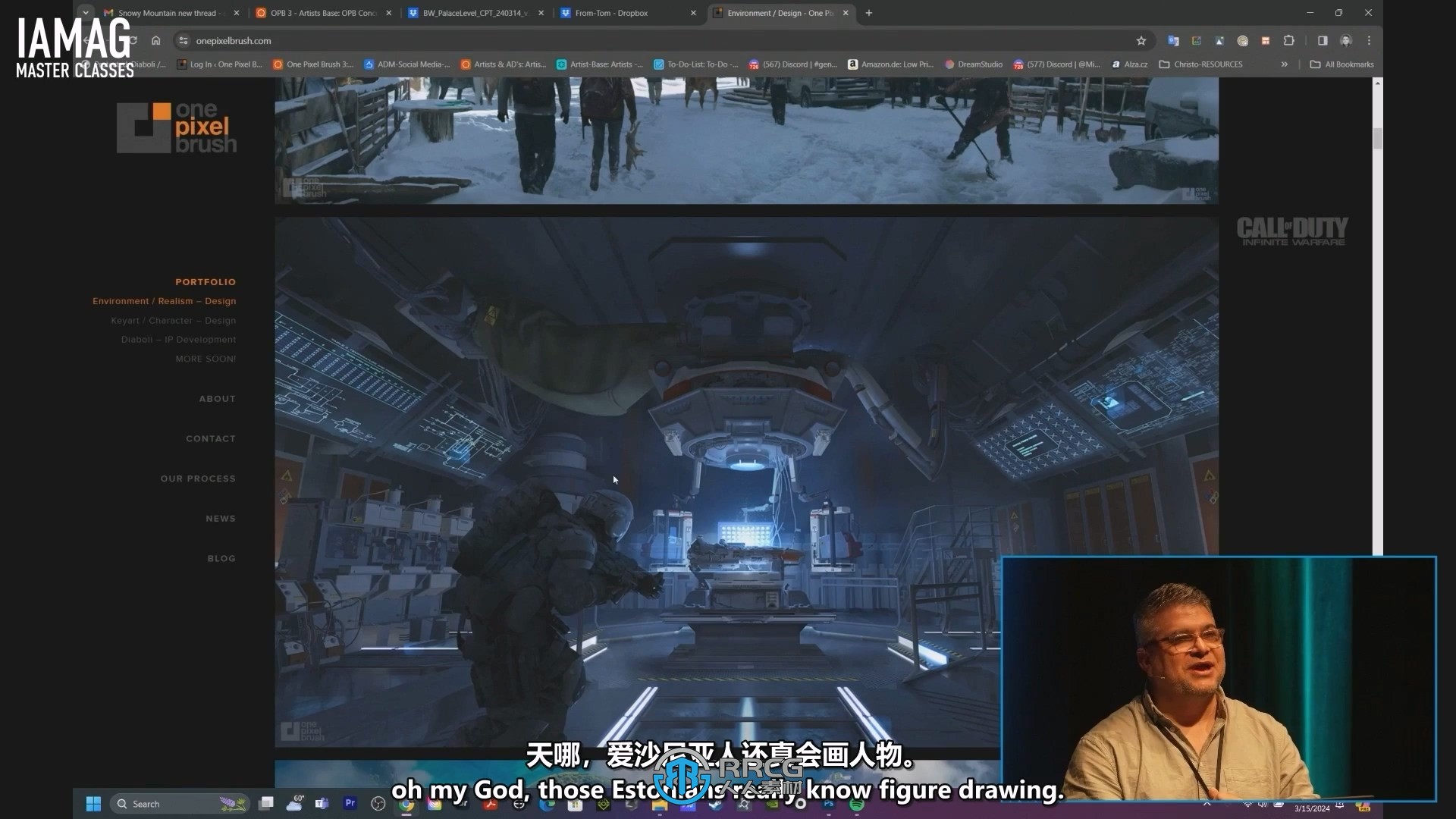Open the All Bookmarks folder

pos(1341,64)
